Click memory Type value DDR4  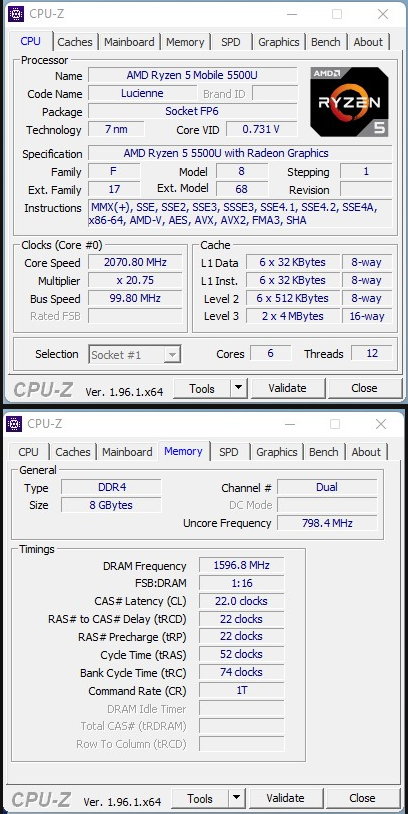click(112, 487)
